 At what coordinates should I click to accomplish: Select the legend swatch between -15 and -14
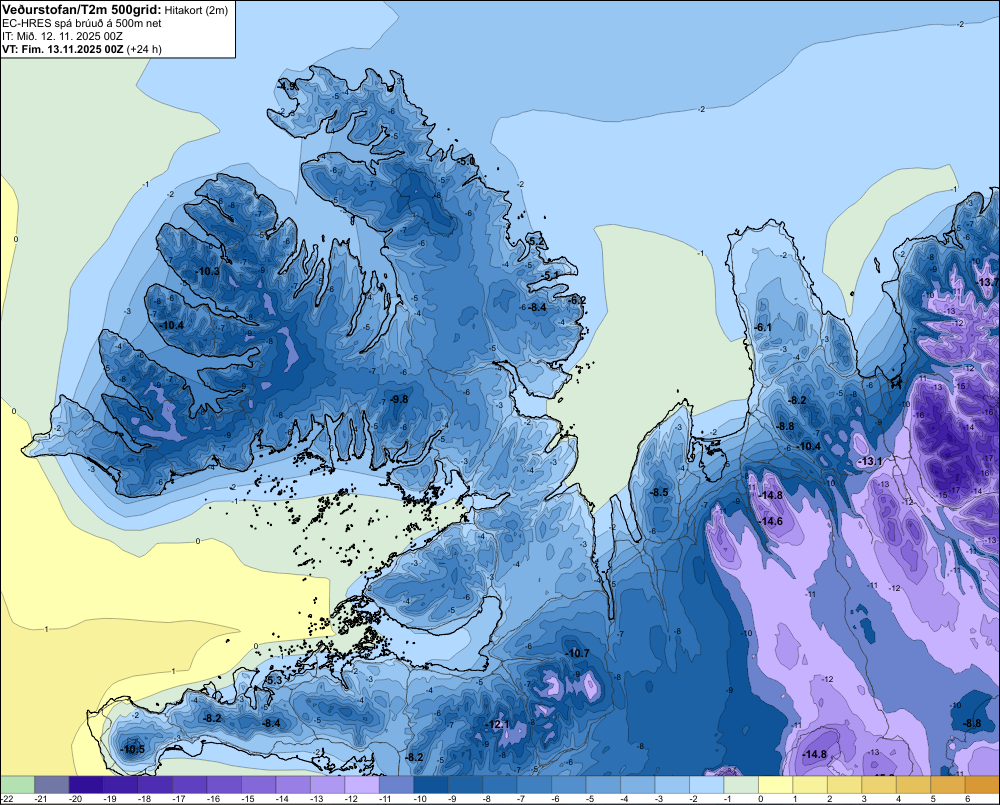point(258,784)
